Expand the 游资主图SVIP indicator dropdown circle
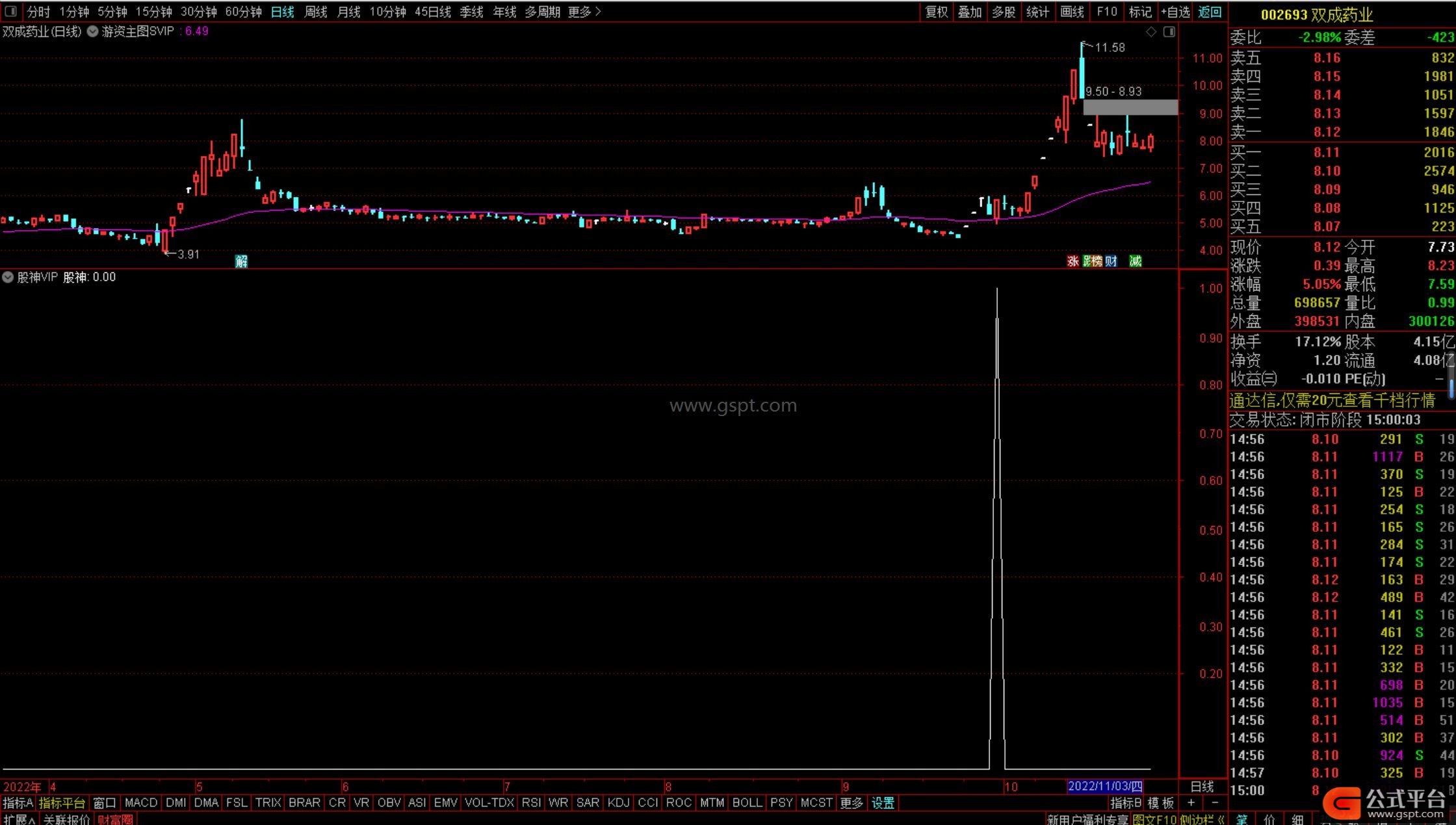Image resolution: width=1456 pixels, height=825 pixels. click(93, 31)
